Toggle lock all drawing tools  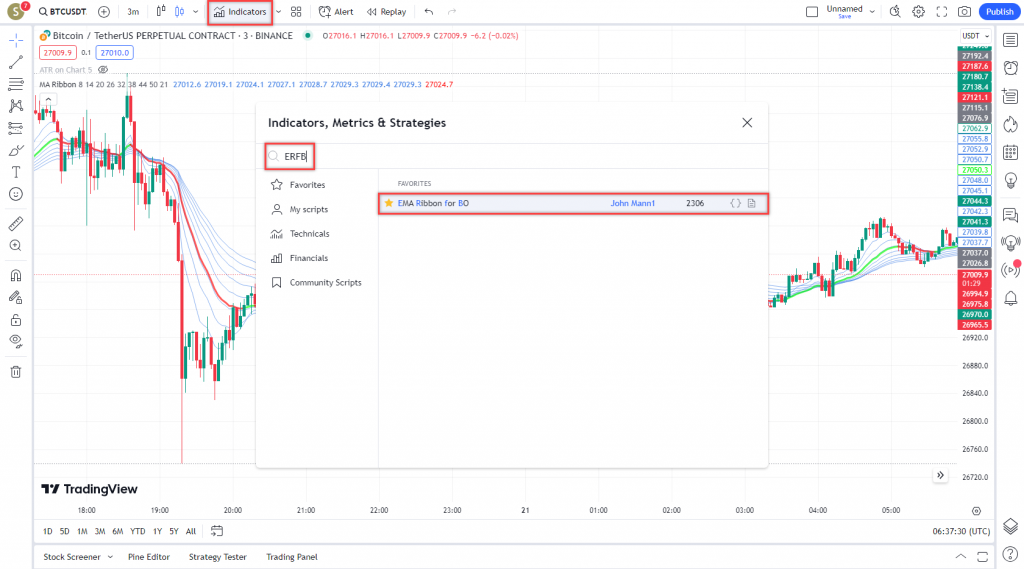(x=16, y=319)
